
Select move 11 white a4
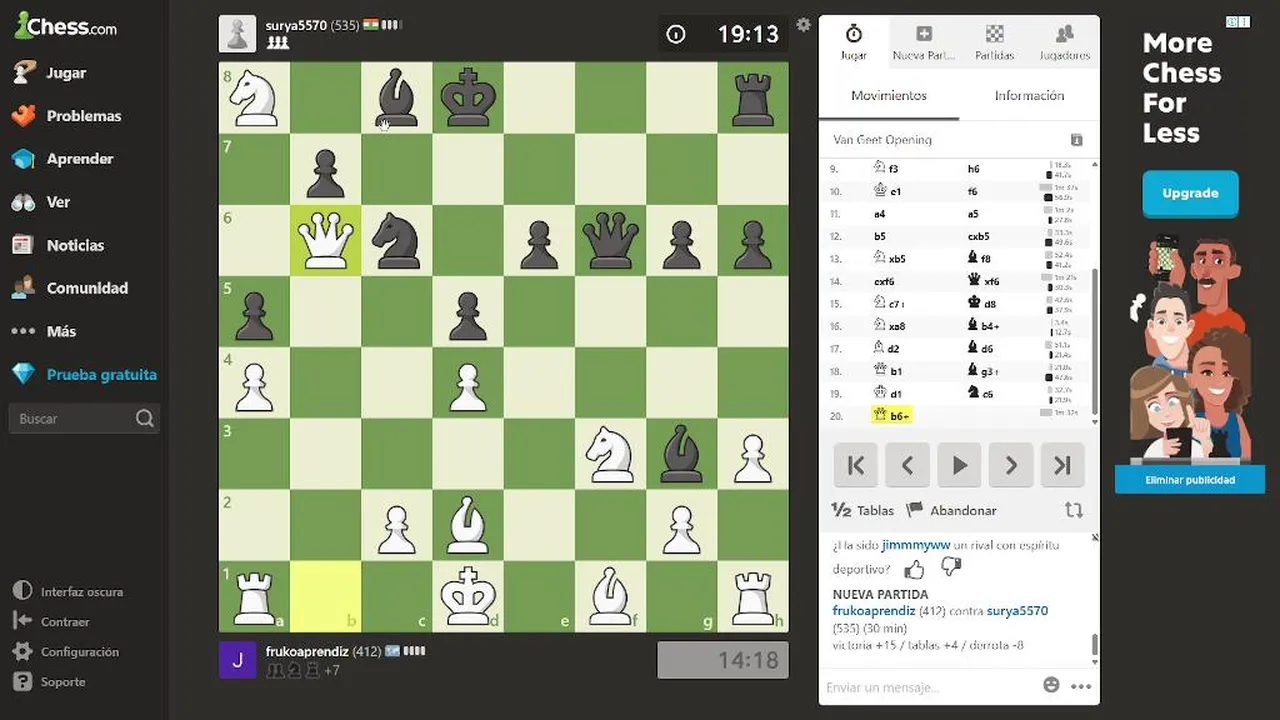(880, 214)
